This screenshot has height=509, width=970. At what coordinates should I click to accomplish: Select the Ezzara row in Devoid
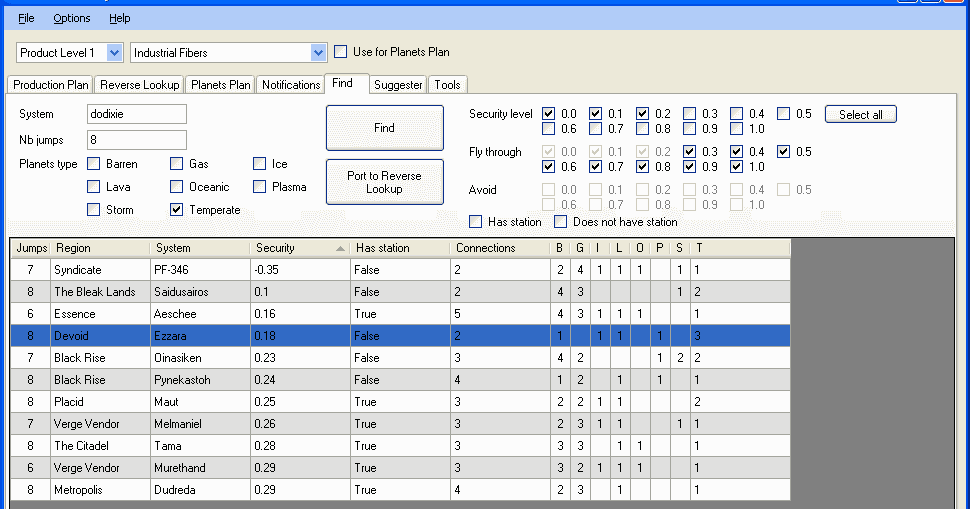[x=400, y=336]
